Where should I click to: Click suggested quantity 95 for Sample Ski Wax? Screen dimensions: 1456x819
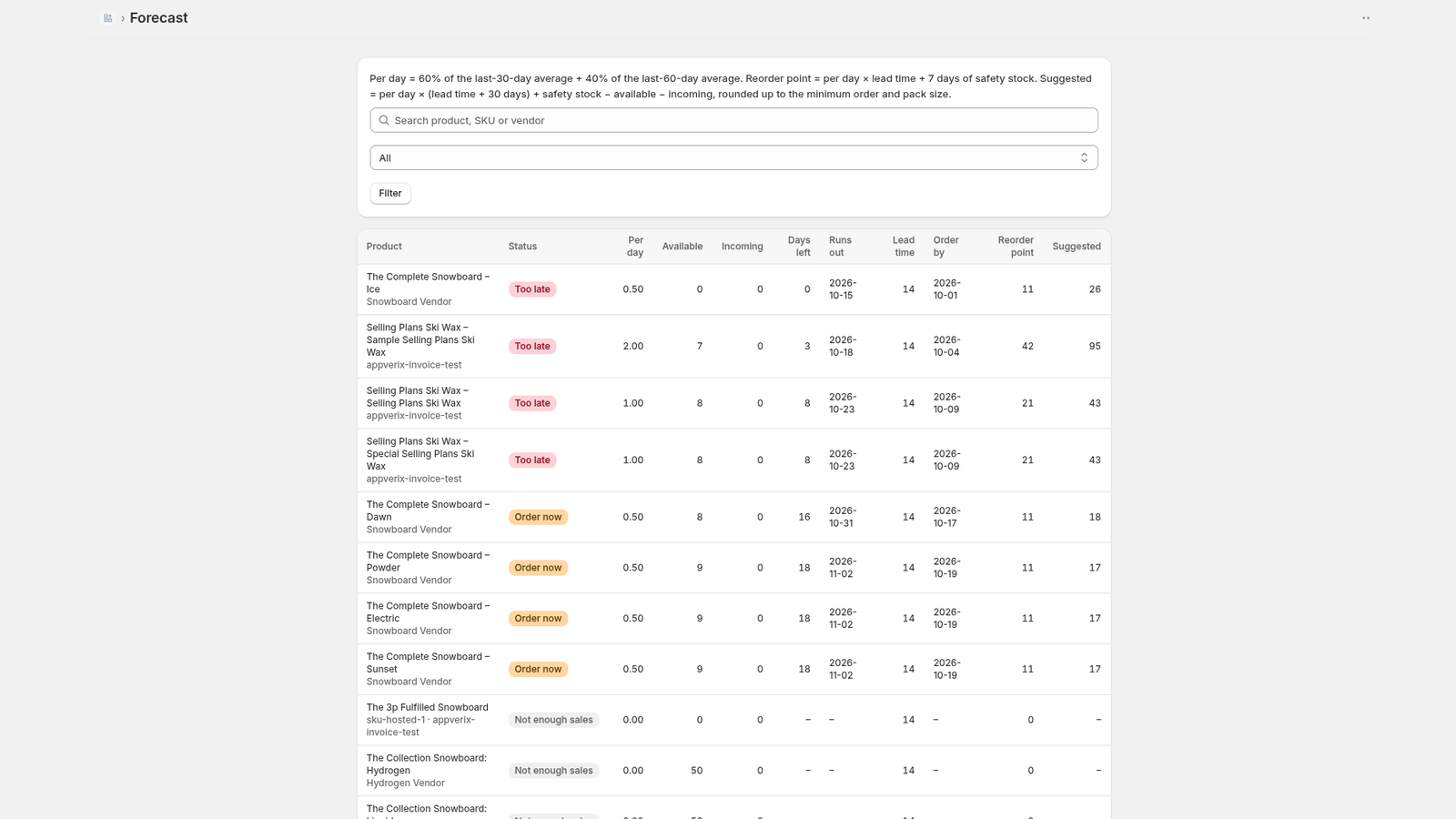(1095, 346)
